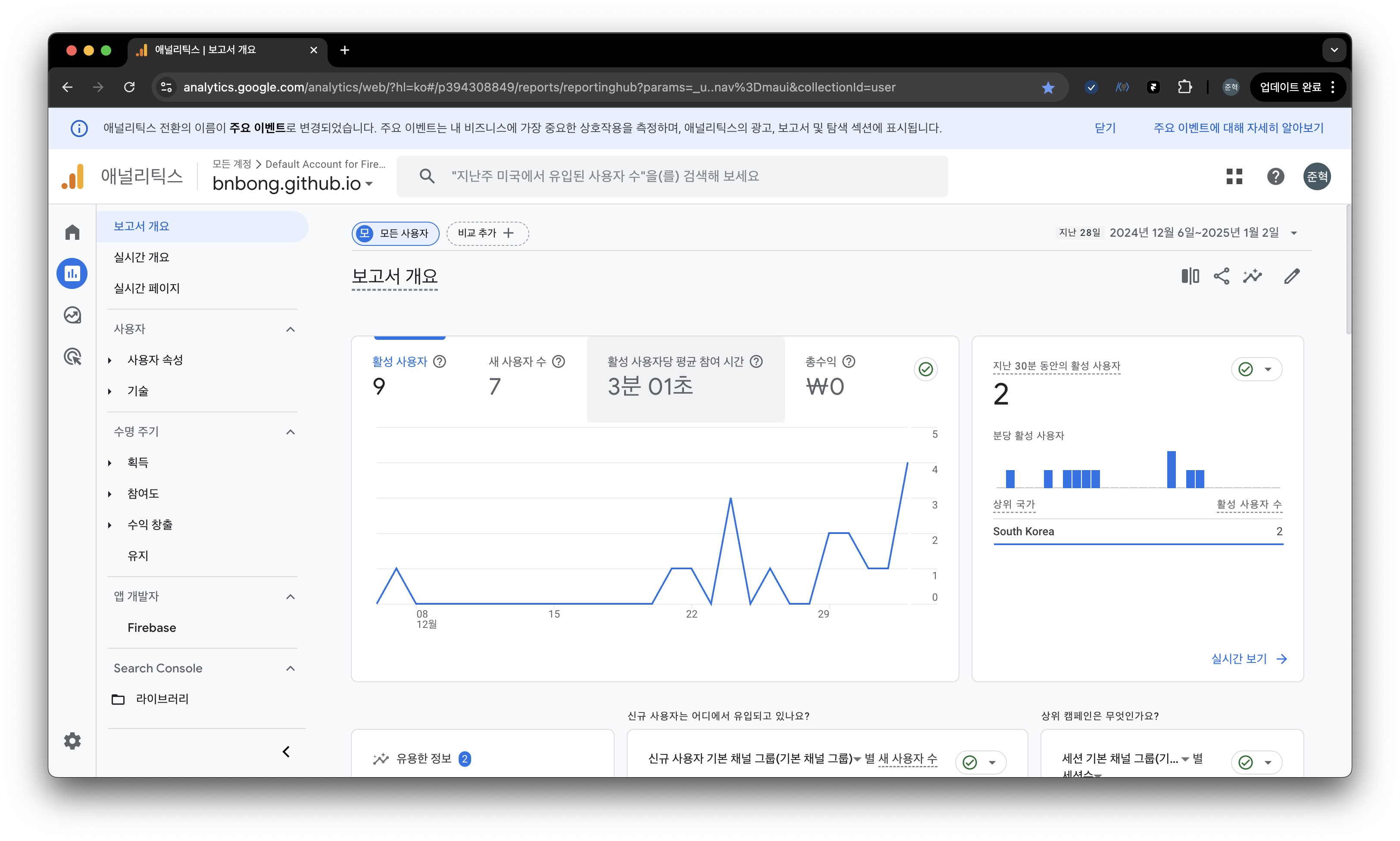Image resolution: width=1400 pixels, height=841 pixels.
Task: Expand the 기술 tree item
Action: 110,391
